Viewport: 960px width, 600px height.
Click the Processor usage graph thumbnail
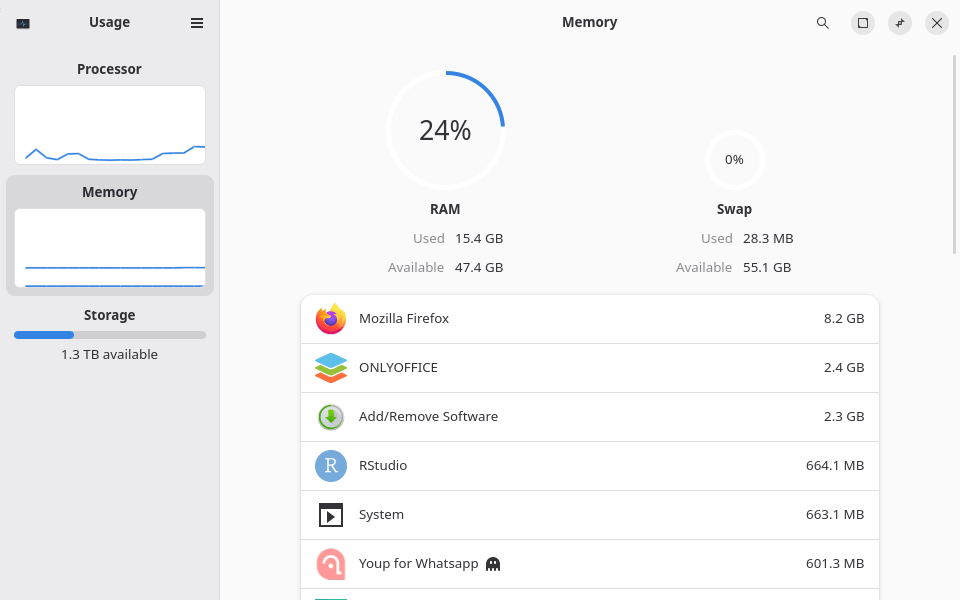(x=109, y=124)
